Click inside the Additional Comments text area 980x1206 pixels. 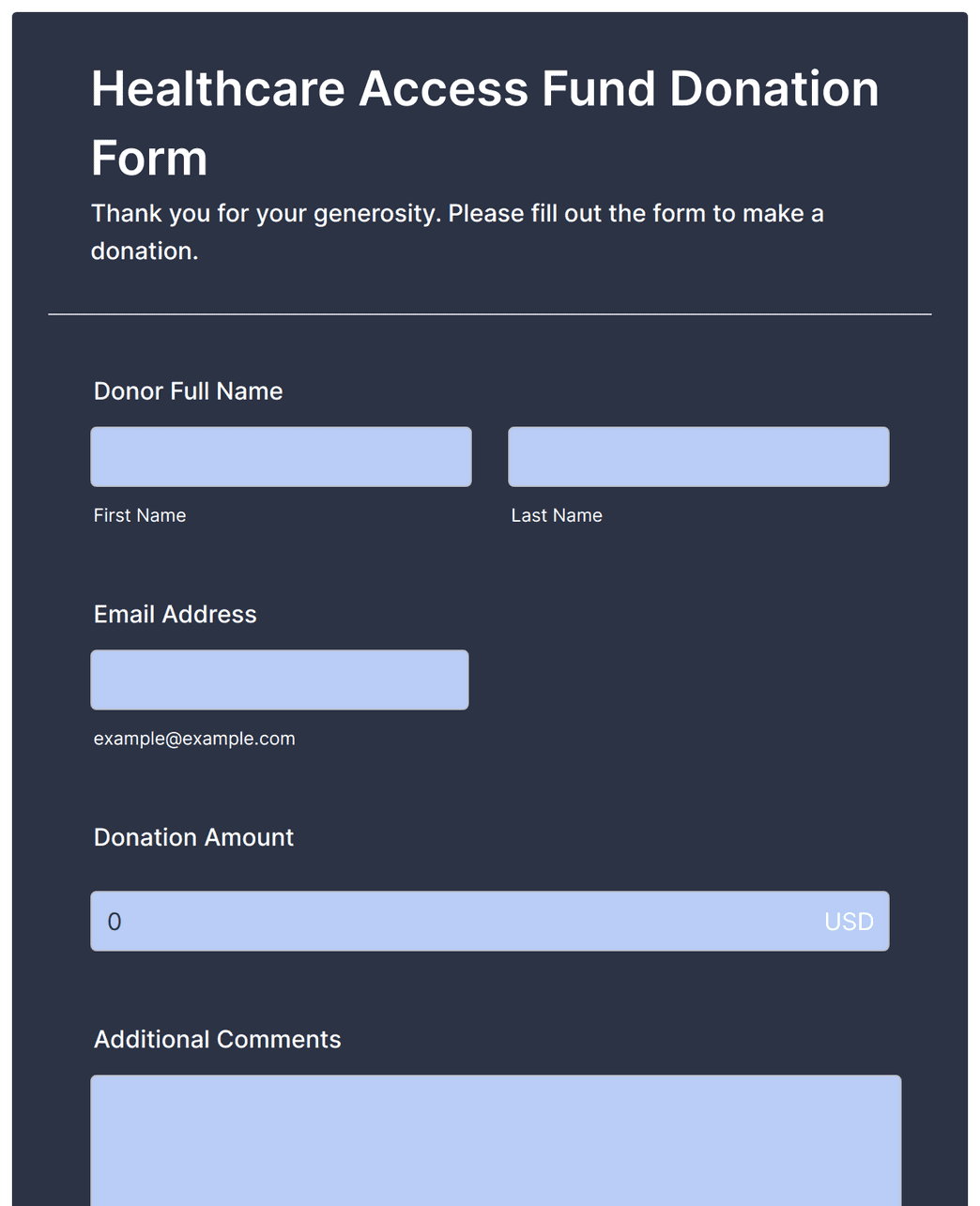point(496,1140)
